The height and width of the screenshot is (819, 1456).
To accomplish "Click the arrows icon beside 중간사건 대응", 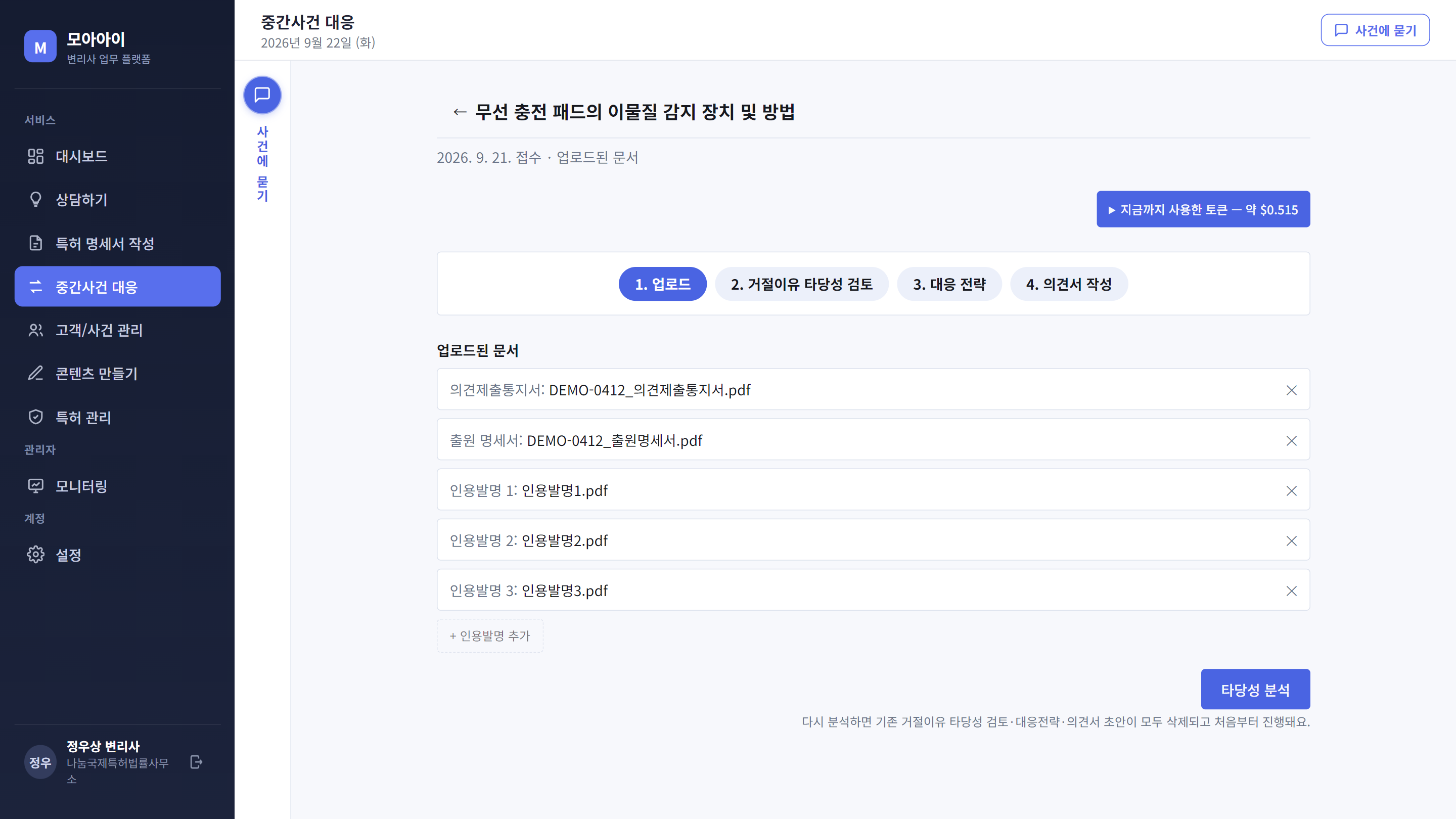I will point(35,287).
